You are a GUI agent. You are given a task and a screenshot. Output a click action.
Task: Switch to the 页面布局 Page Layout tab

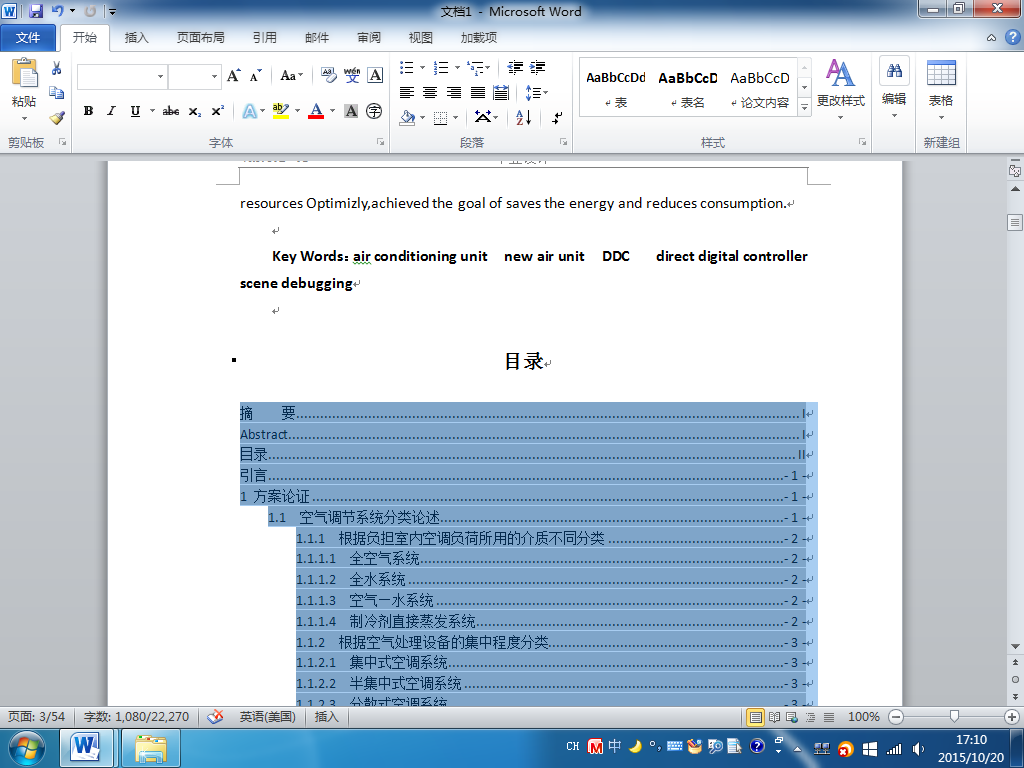200,38
